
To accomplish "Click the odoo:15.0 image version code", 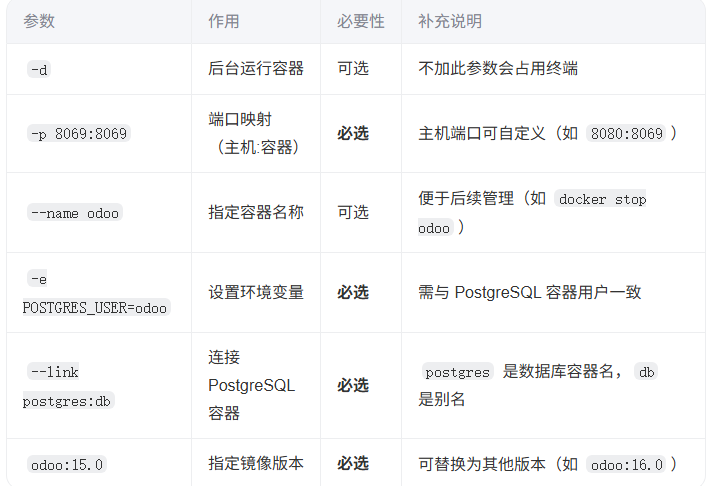I will 67,464.
